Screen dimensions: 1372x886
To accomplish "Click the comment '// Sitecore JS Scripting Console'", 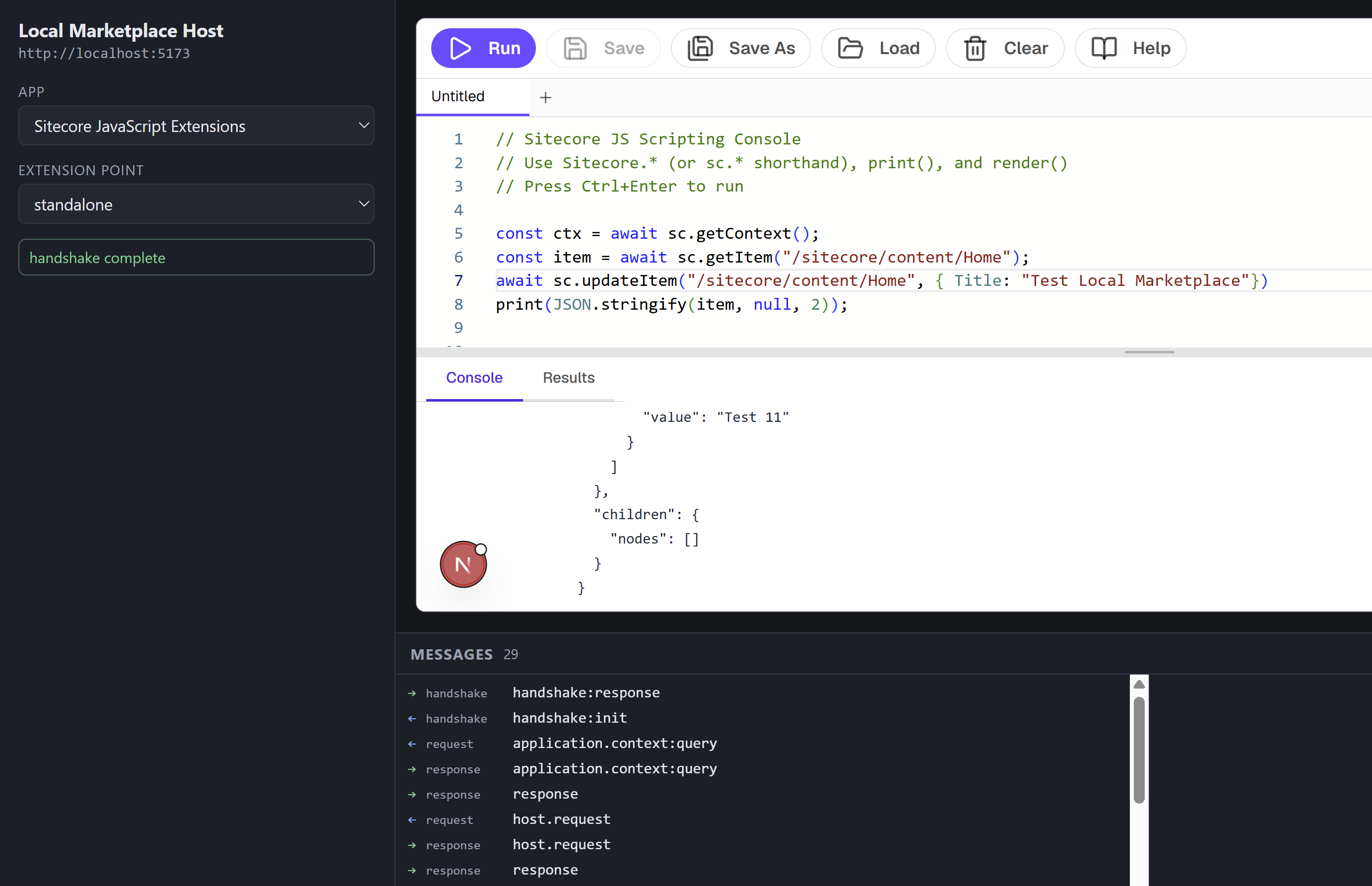I will click(x=648, y=139).
